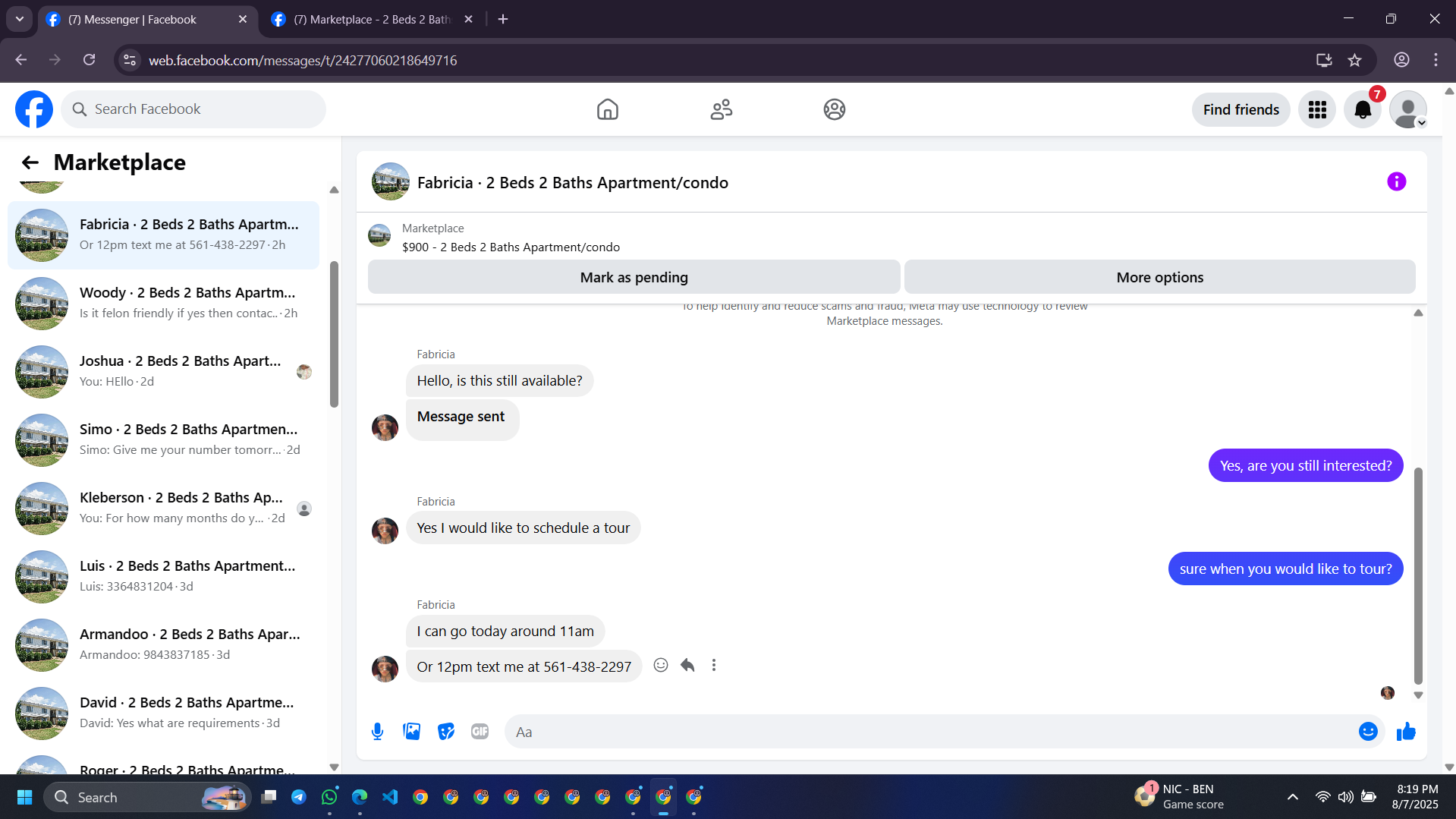Open the David conversation
1456x819 pixels.
[163, 713]
